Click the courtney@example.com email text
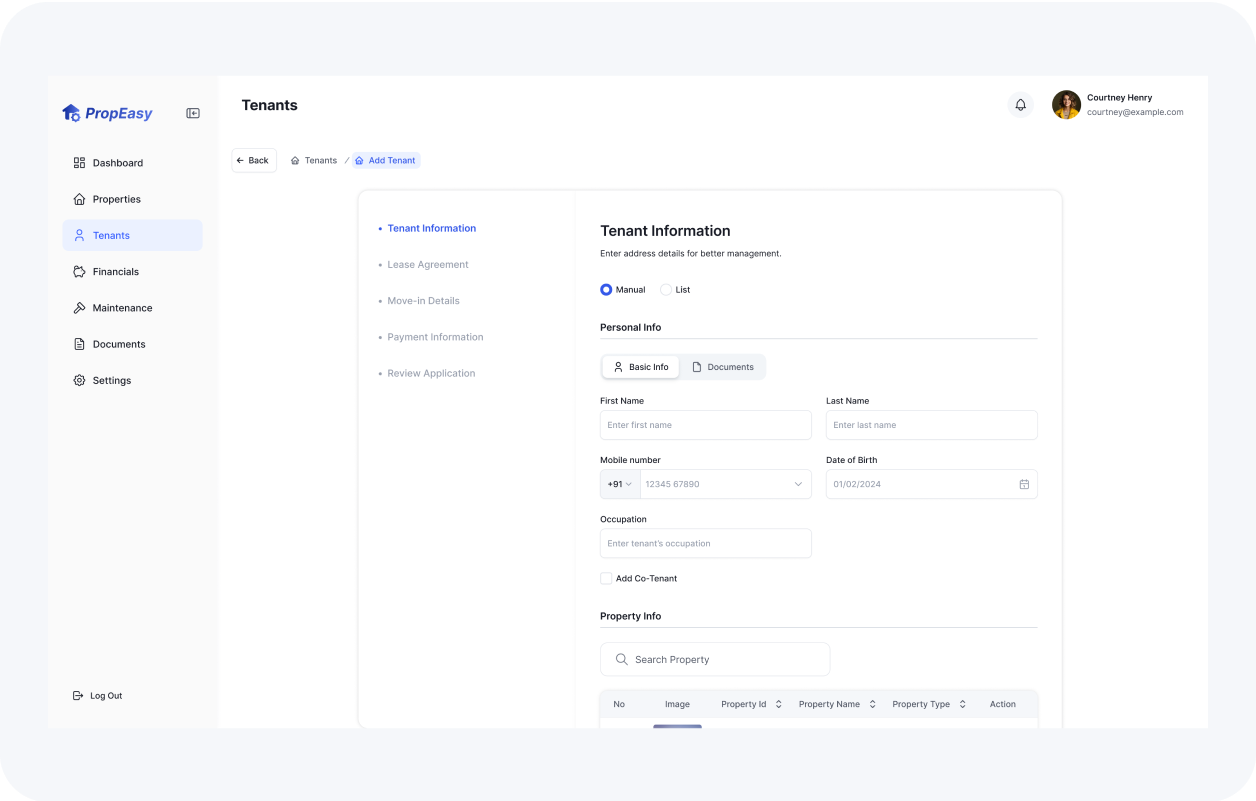1256x801 pixels. 1135,112
